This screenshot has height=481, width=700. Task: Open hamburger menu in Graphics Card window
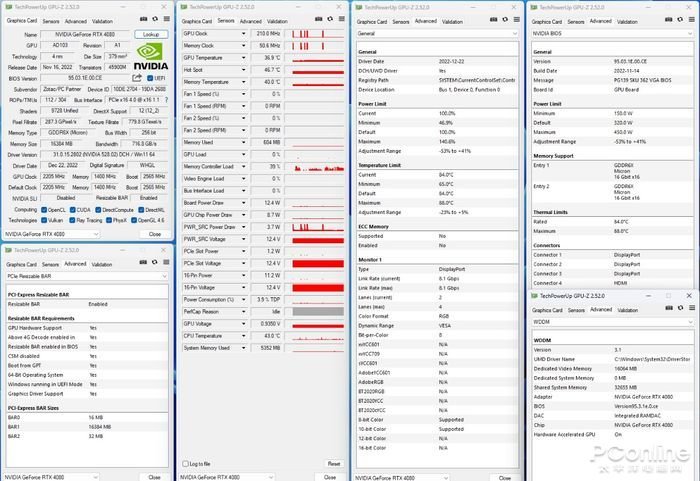coord(167,19)
